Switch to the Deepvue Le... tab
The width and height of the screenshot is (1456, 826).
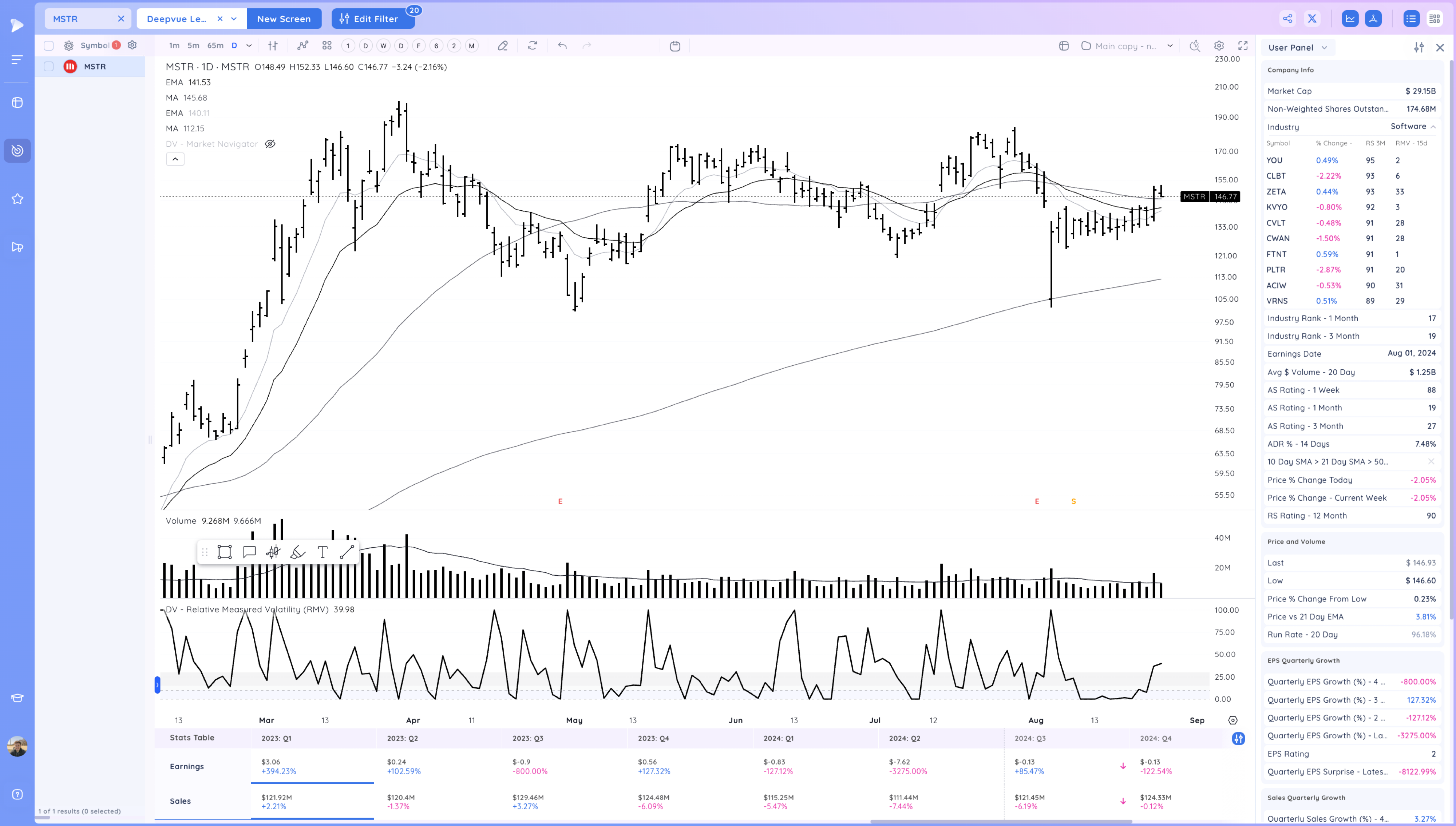pos(177,19)
